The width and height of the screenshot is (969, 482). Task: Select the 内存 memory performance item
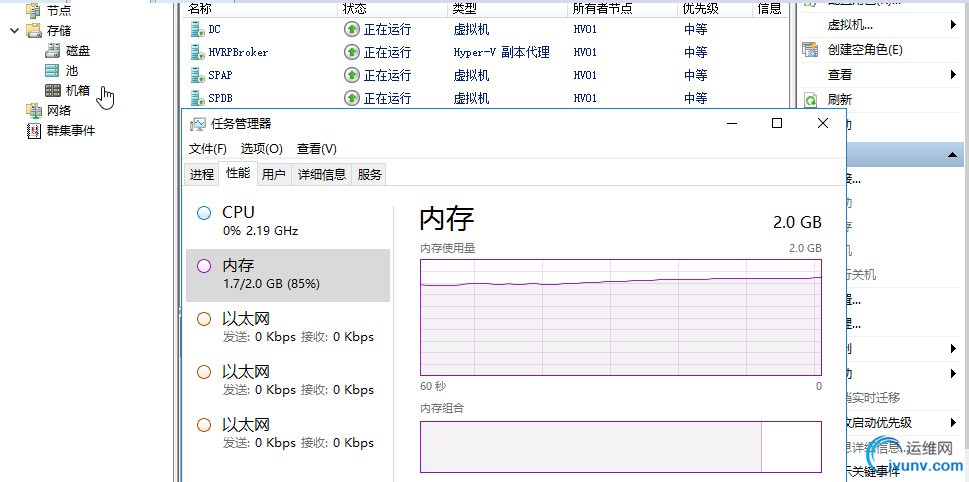pos(288,275)
